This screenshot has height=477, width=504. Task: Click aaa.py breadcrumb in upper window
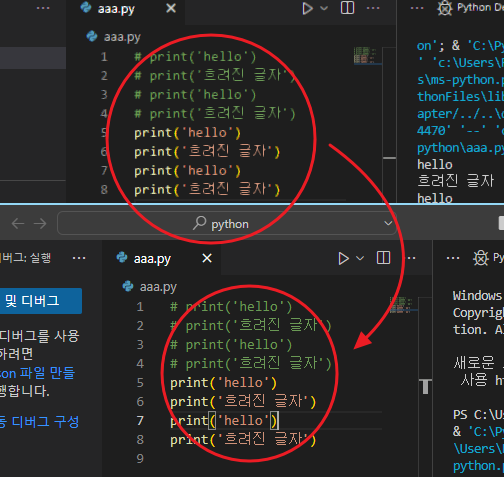pos(122,37)
